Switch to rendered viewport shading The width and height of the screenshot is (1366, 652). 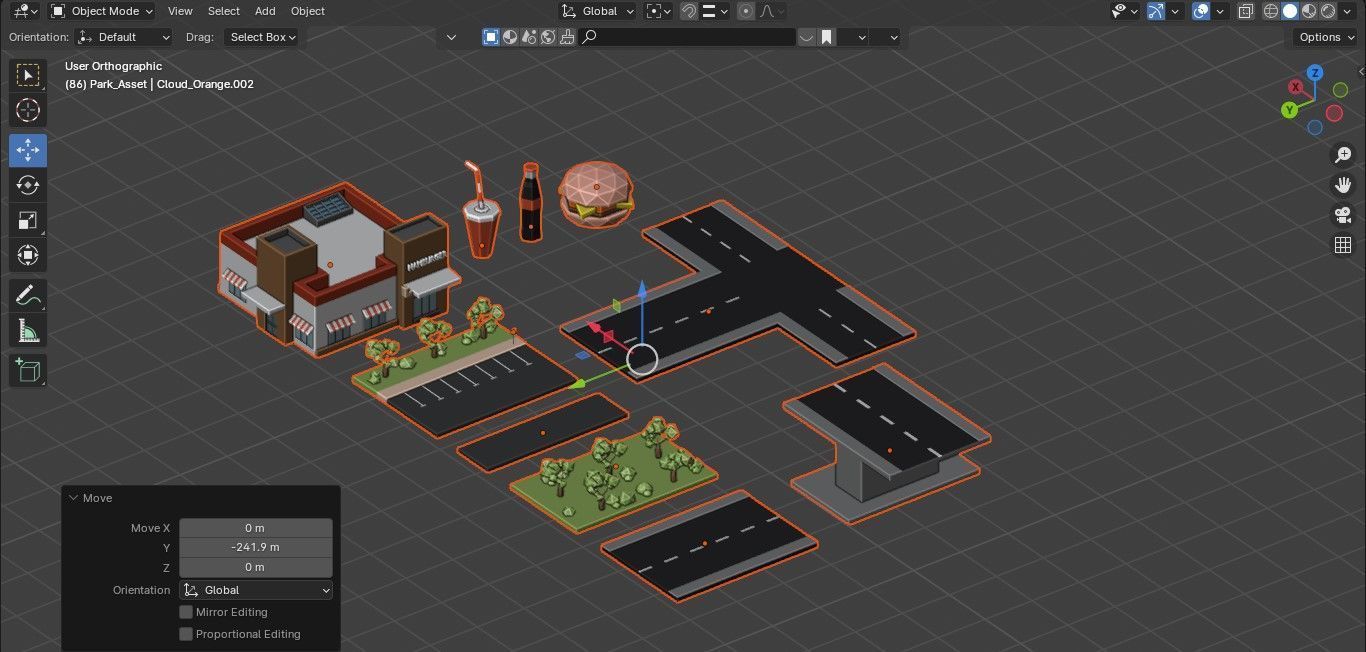click(x=1328, y=11)
